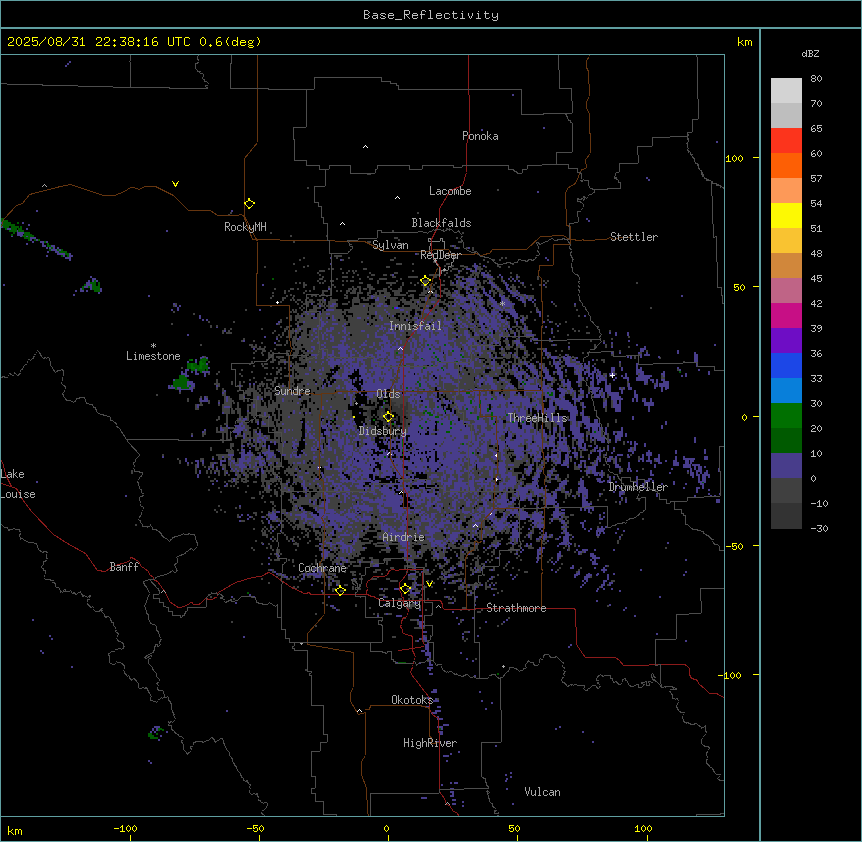Image resolution: width=862 pixels, height=842 pixels.
Task: Click the dBZ legend heading
Action: (x=810, y=53)
